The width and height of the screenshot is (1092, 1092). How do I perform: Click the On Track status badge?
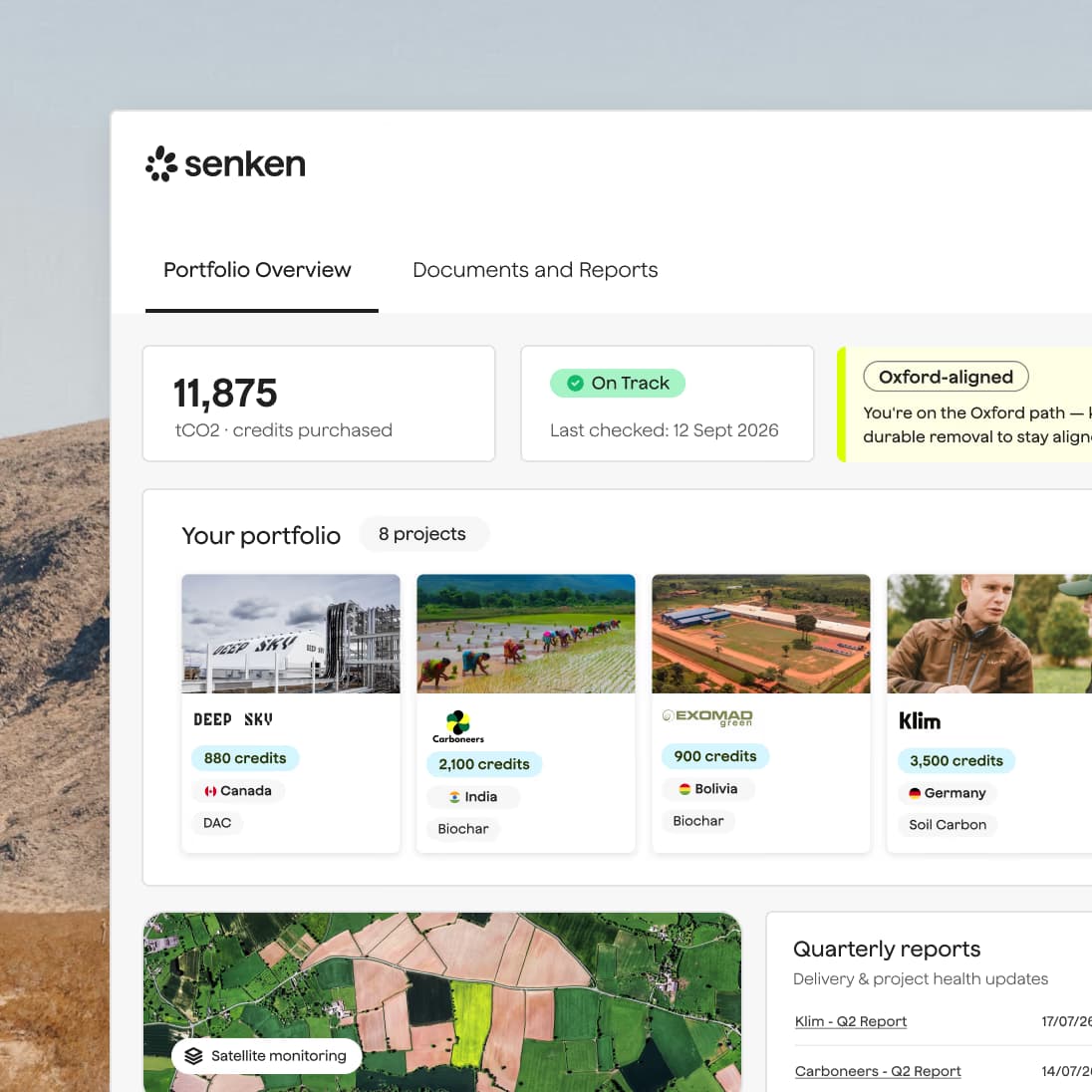(x=617, y=383)
